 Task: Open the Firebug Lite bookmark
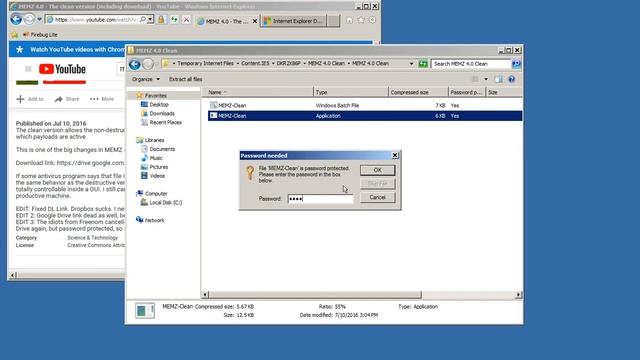(40, 35)
